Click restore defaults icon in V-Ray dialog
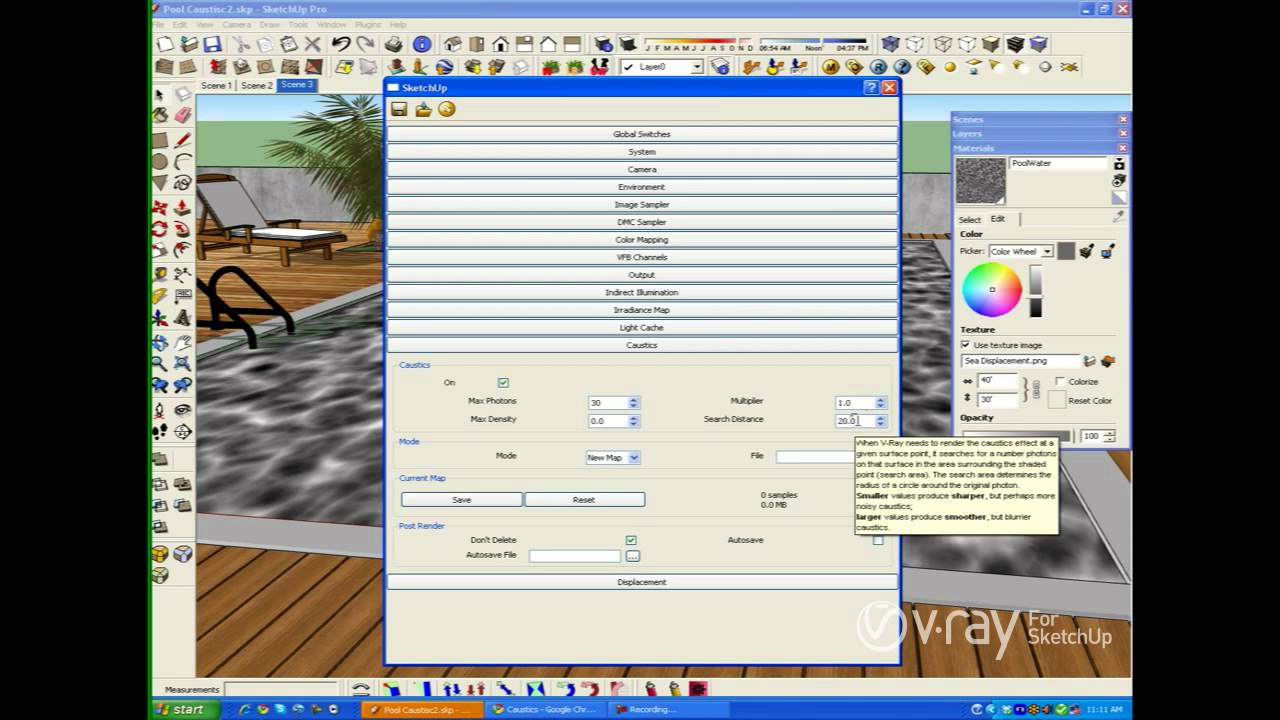 coord(447,109)
